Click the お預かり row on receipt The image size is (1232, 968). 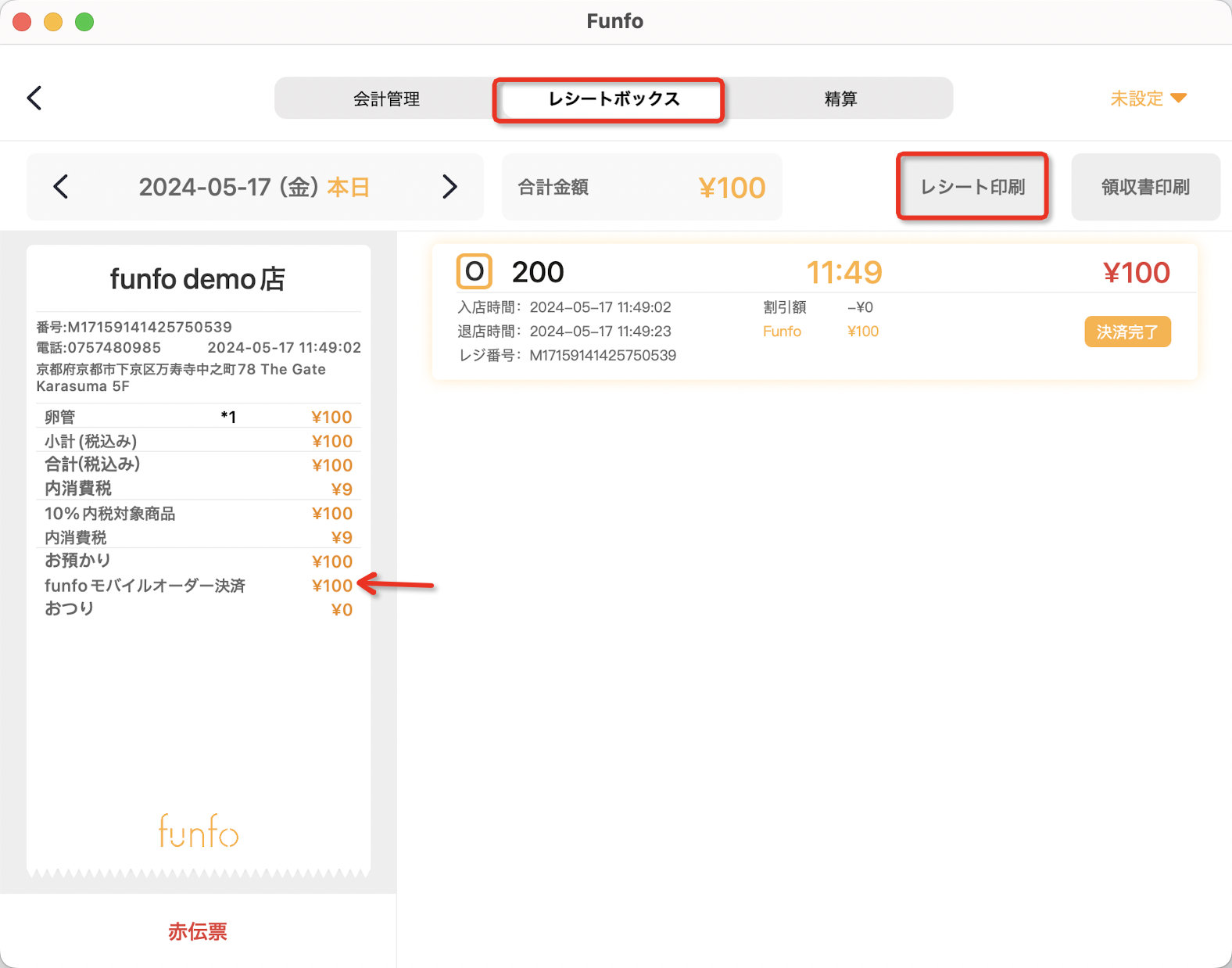tap(199, 561)
